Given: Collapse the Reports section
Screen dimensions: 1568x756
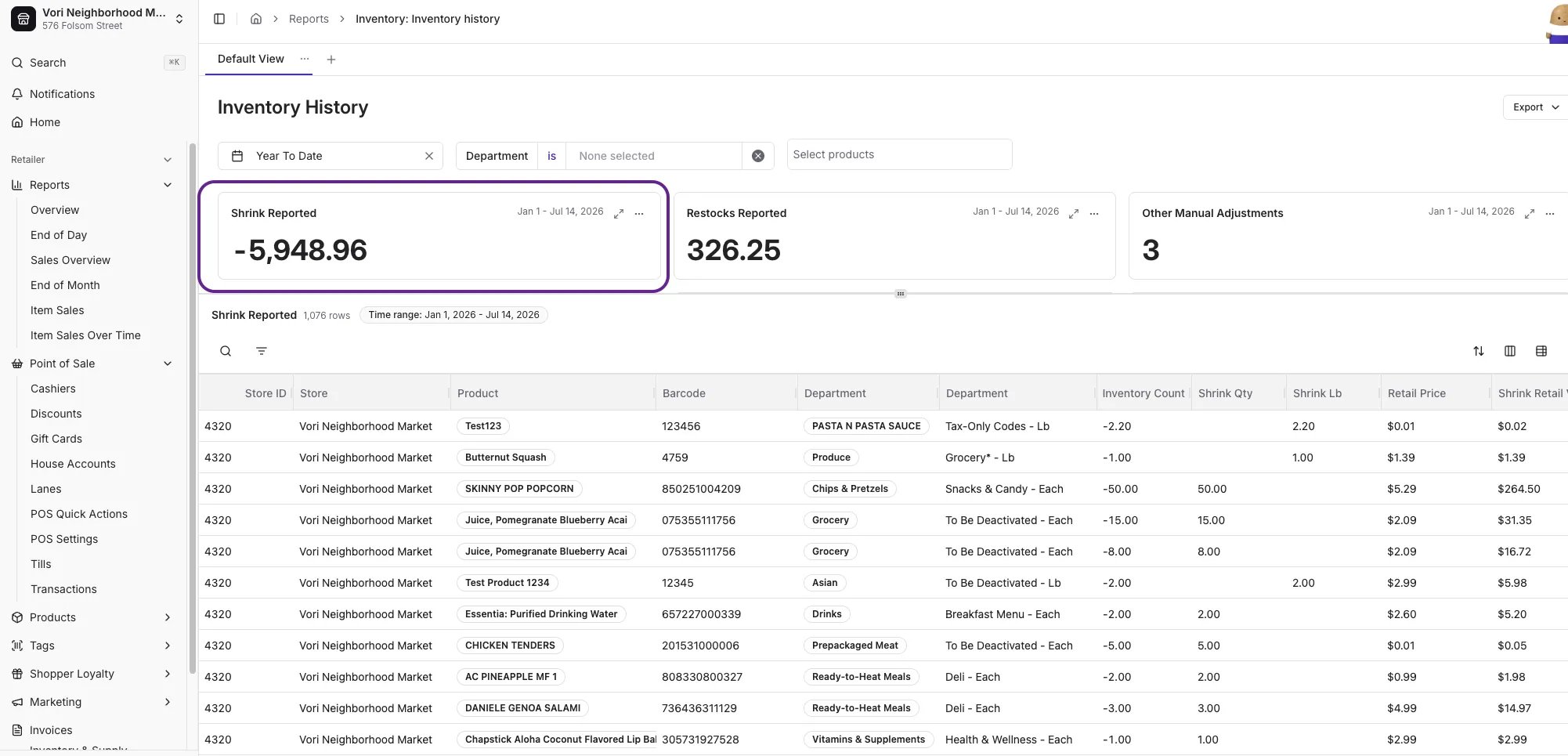Looking at the screenshot, I should coord(168,185).
